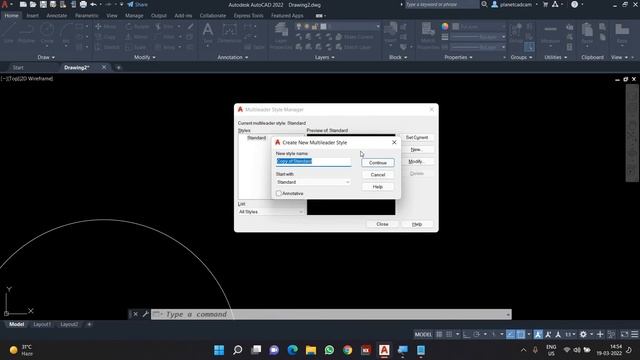
Task: Click the layer color swatch in Layers dropdown
Action: coord(323,27)
